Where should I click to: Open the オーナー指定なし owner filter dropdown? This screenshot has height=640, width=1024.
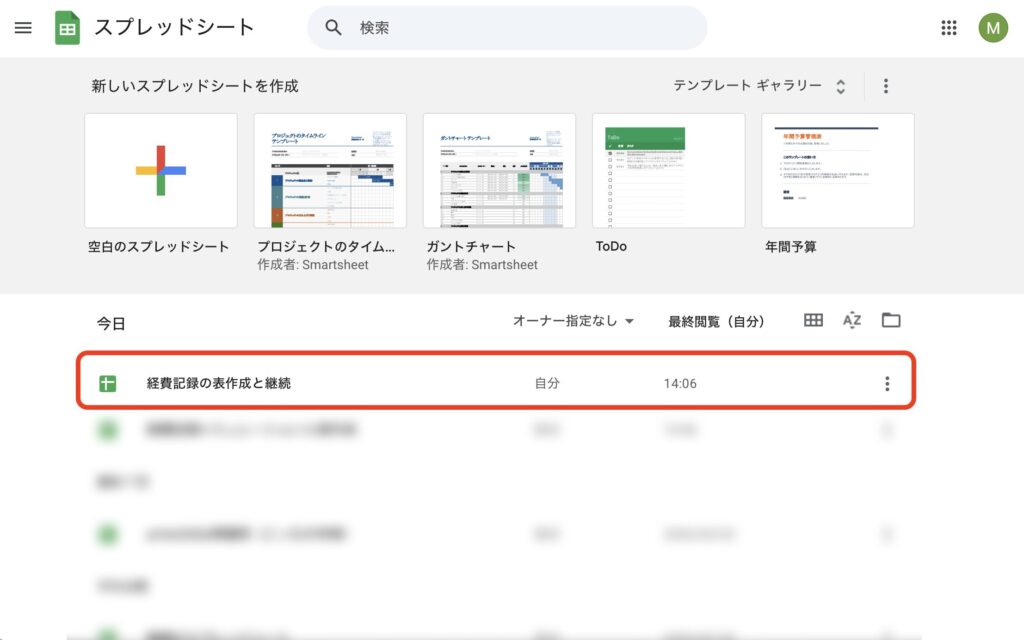[573, 321]
